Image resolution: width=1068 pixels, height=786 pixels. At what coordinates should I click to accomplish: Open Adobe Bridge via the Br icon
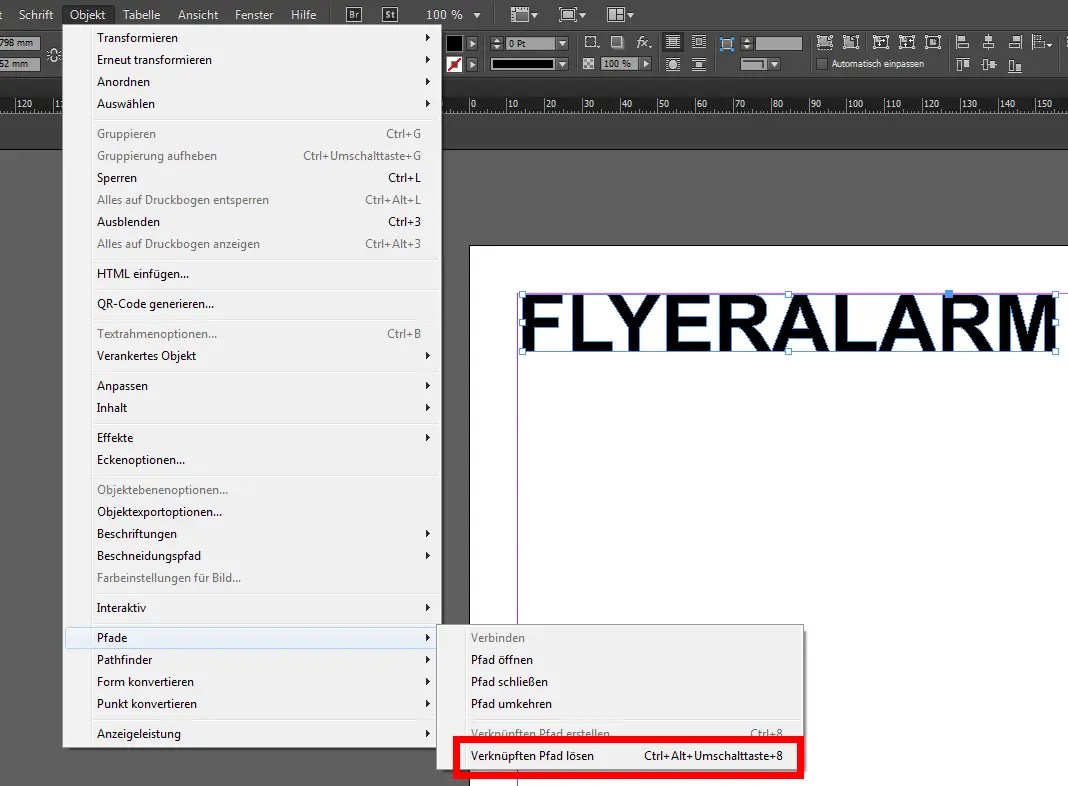click(x=353, y=14)
